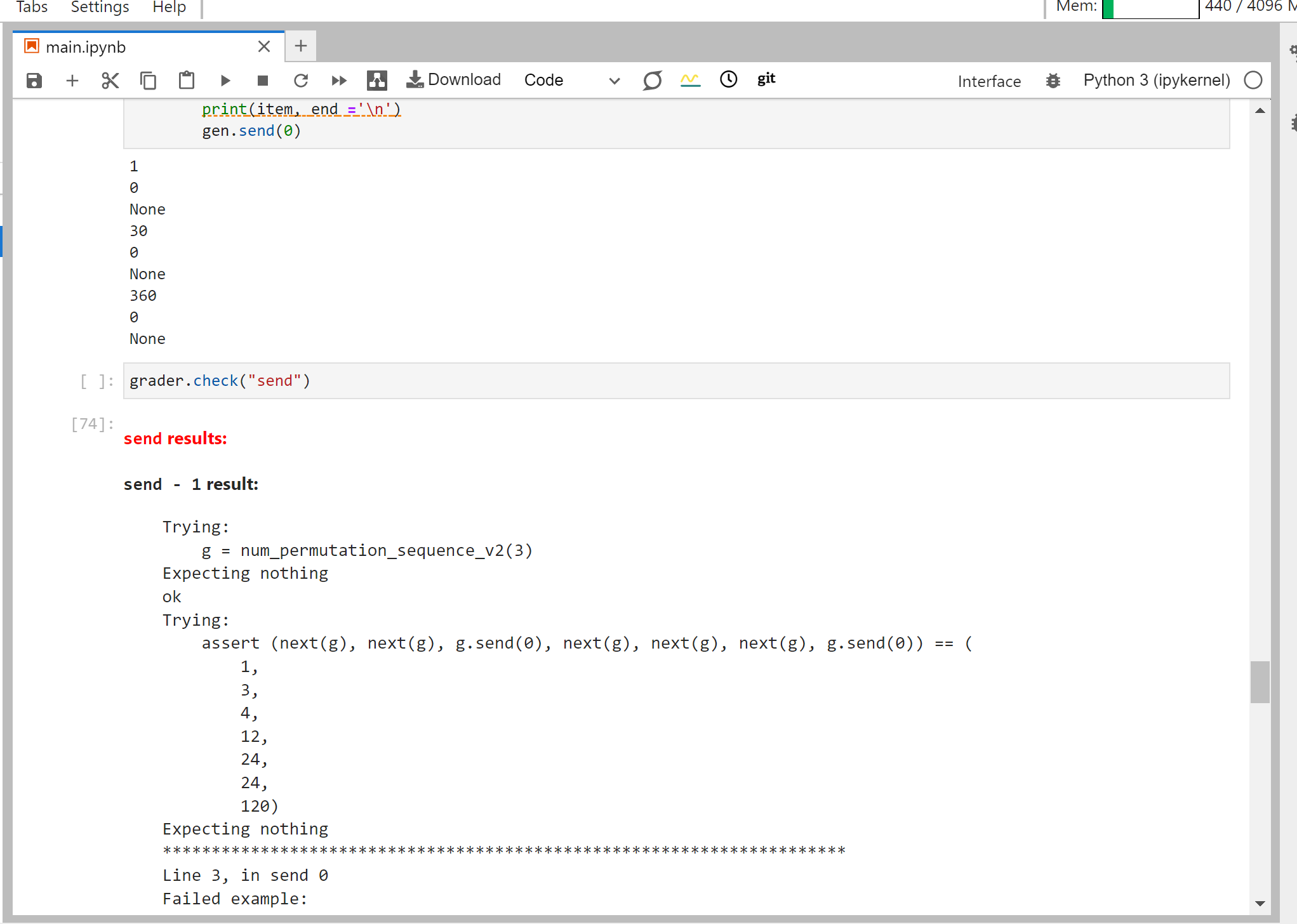1297x924 pixels.
Task: Run the selected cell
Action: (x=225, y=81)
